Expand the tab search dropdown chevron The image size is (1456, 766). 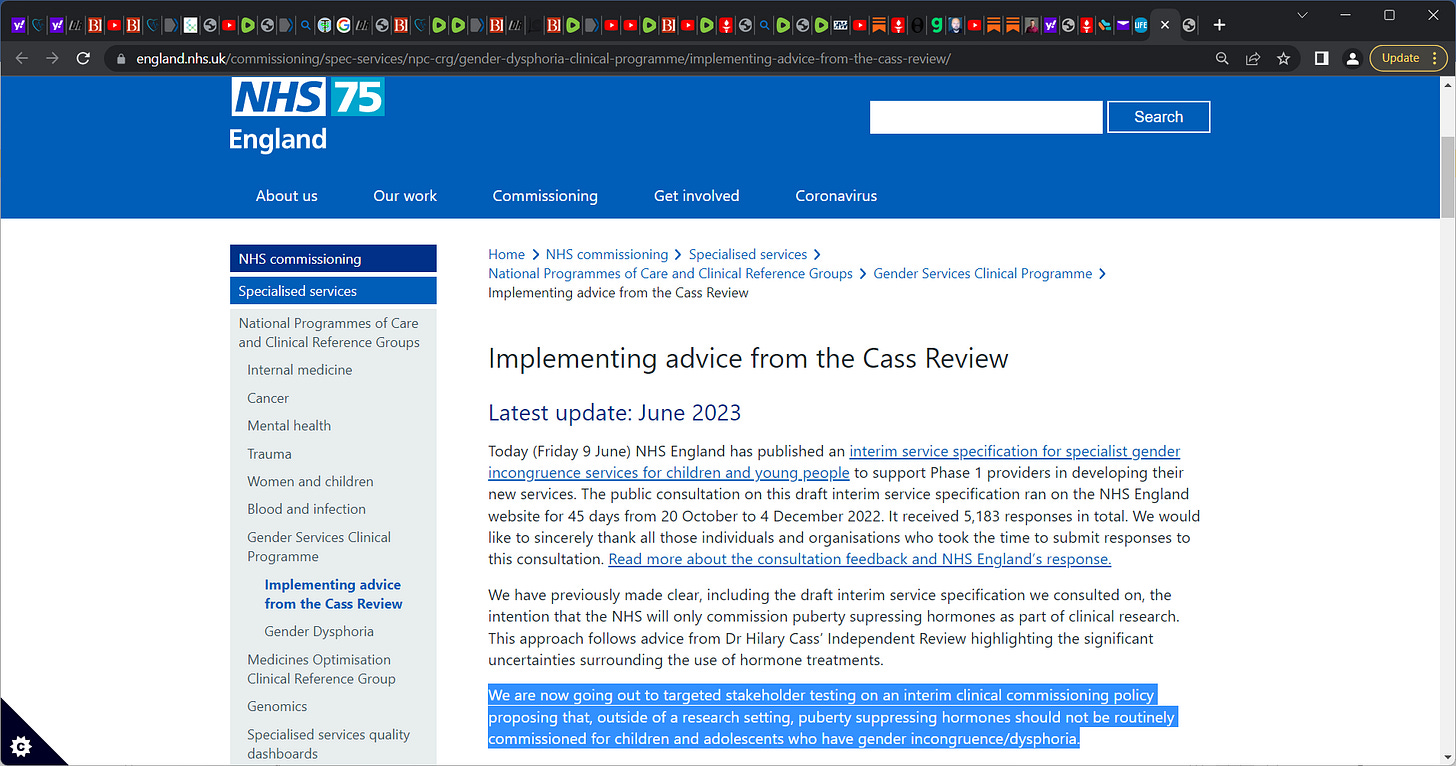click(1302, 15)
